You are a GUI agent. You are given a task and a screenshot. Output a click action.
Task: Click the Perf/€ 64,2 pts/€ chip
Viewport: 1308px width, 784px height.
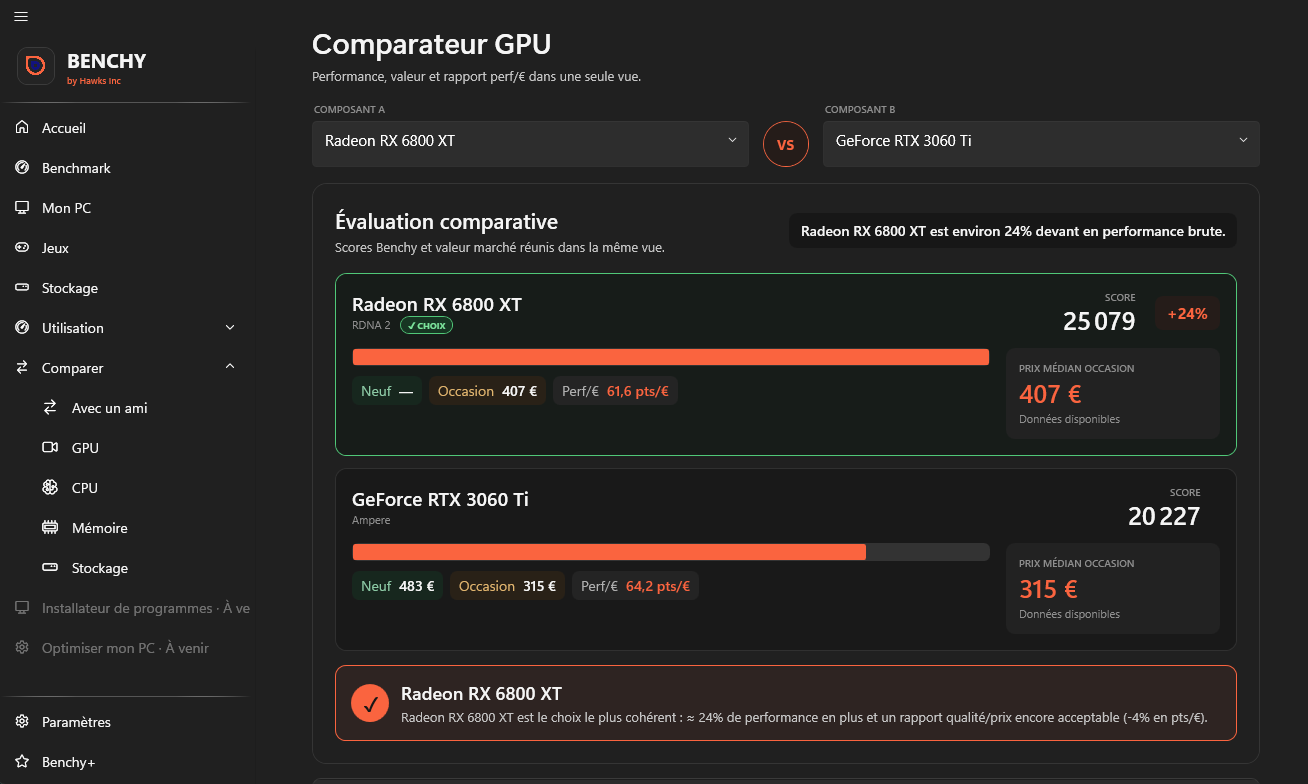pos(636,586)
